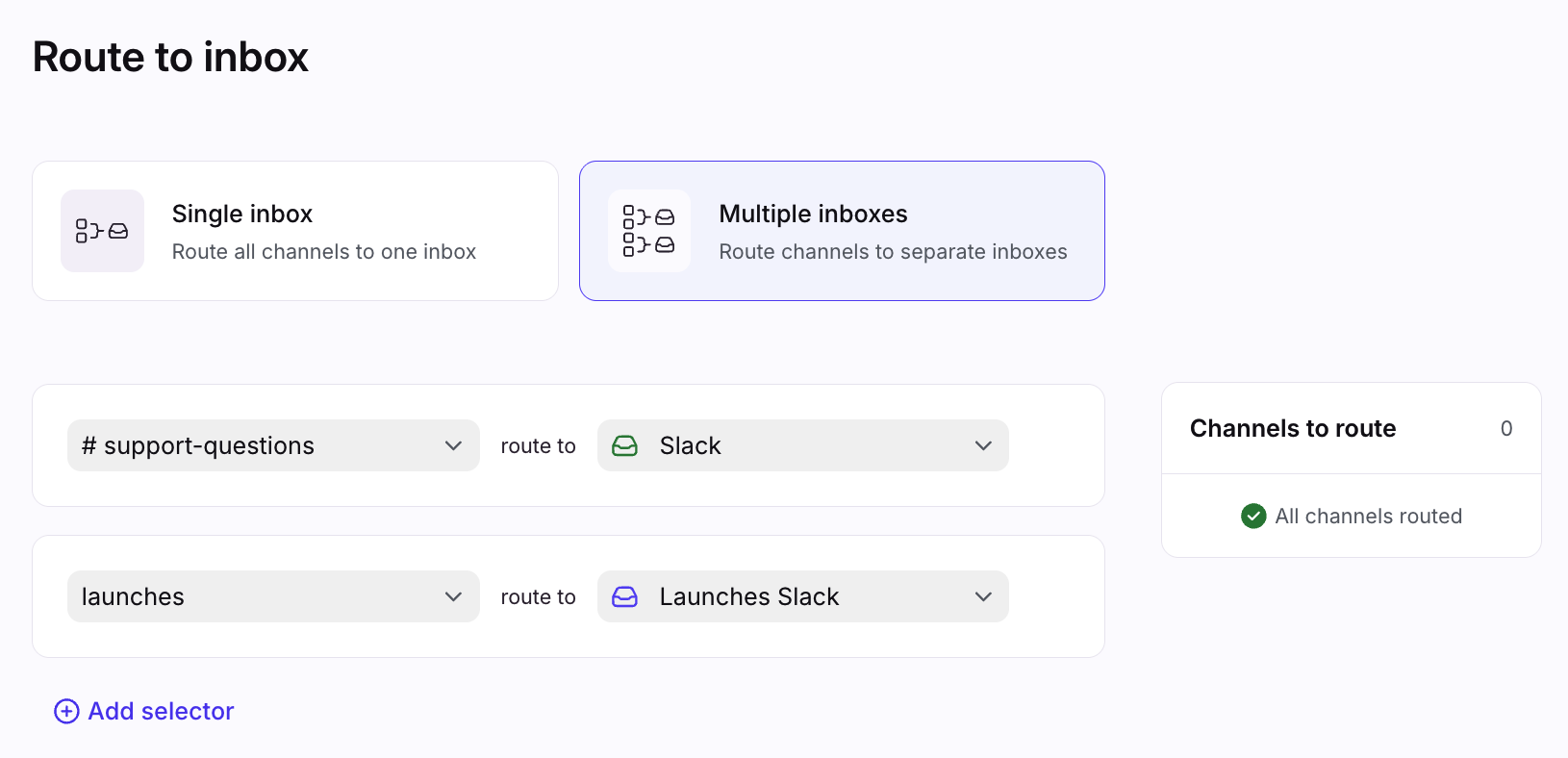The image size is (1568, 758).
Task: Click the Channels to route heading
Action: point(1292,428)
